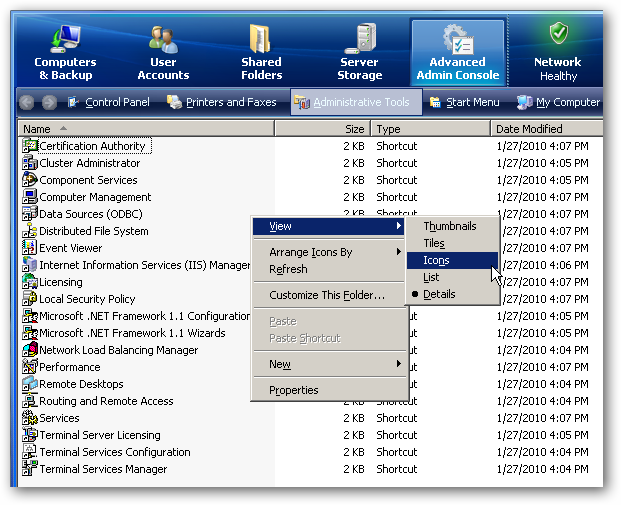Click Component Services date modified cell
The width and height of the screenshot is (621, 505).
click(x=542, y=180)
